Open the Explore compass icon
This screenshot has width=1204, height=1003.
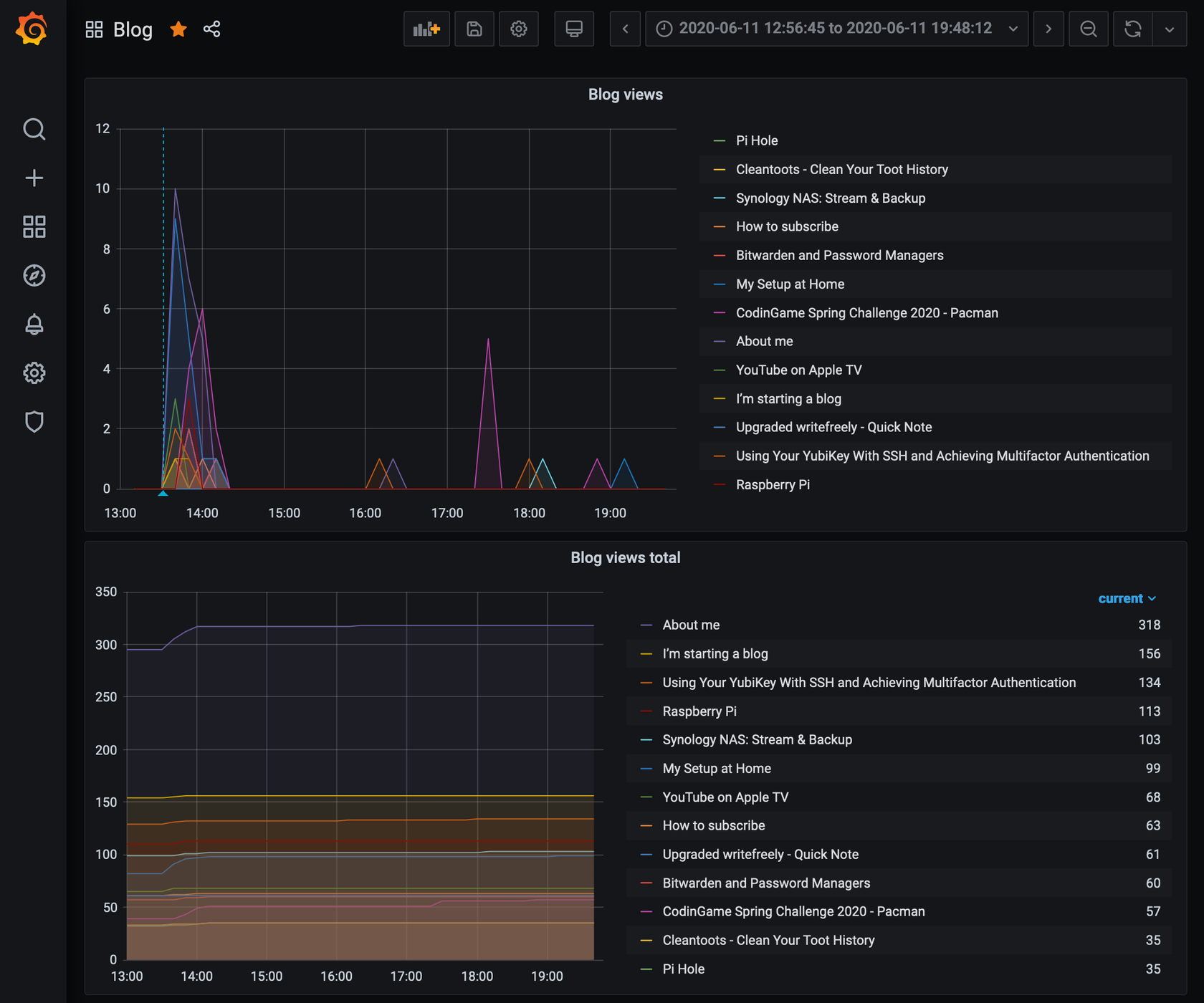click(34, 275)
